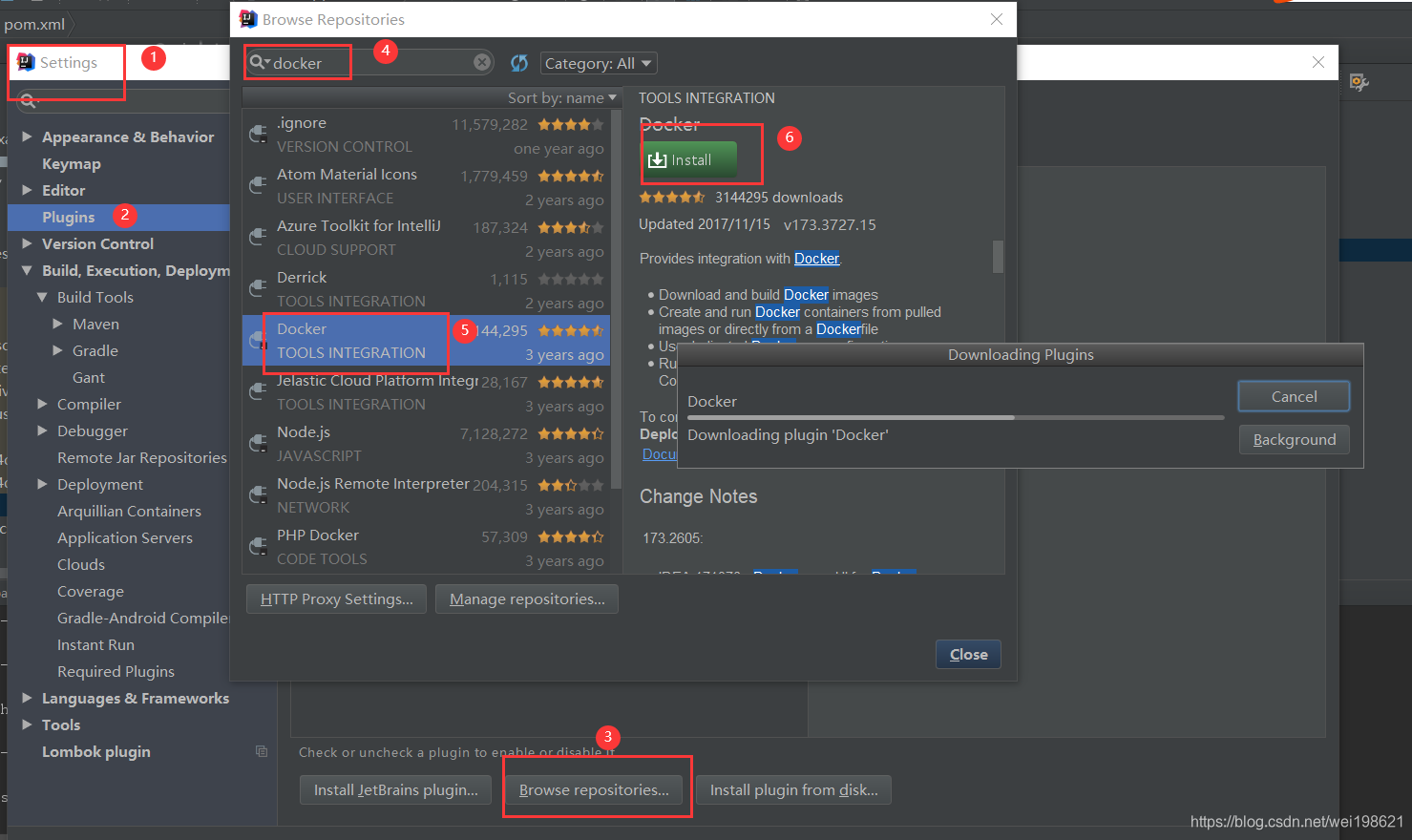1412x840 pixels.
Task: Select the Node.js Remote Interpreter row
Action: (426, 495)
